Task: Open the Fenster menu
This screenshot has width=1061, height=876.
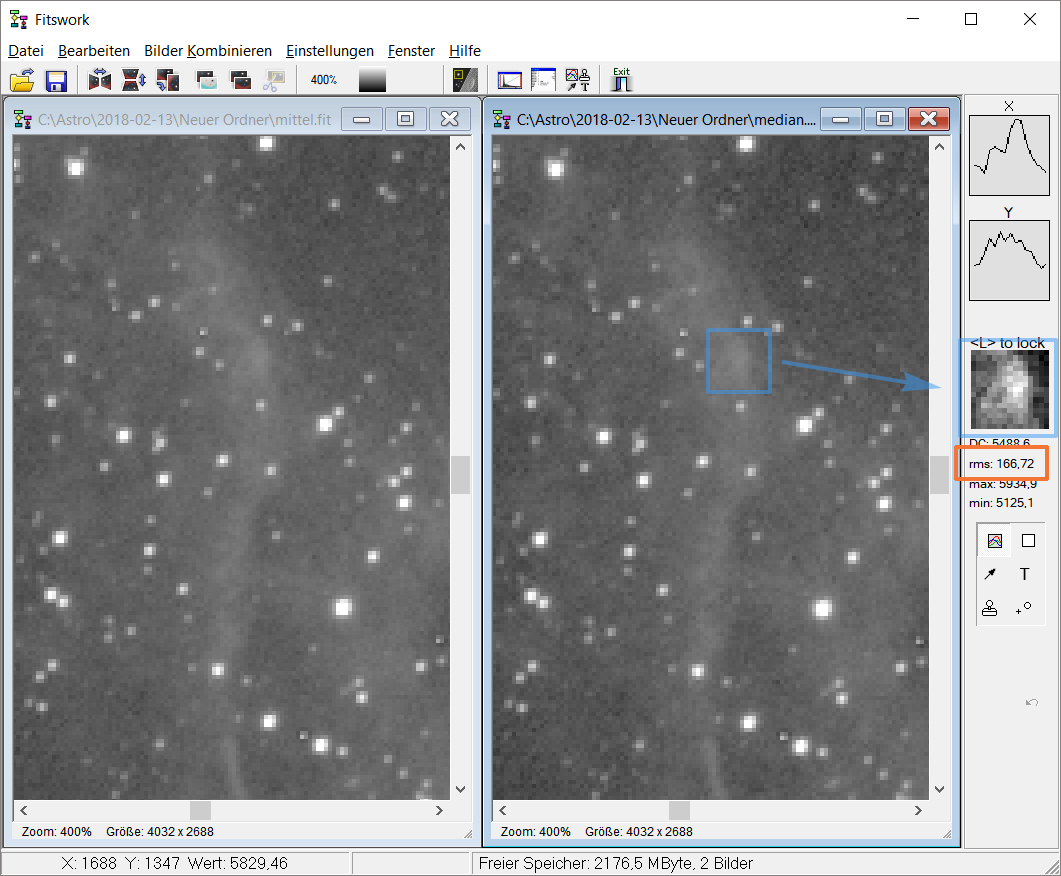Action: [x=411, y=51]
